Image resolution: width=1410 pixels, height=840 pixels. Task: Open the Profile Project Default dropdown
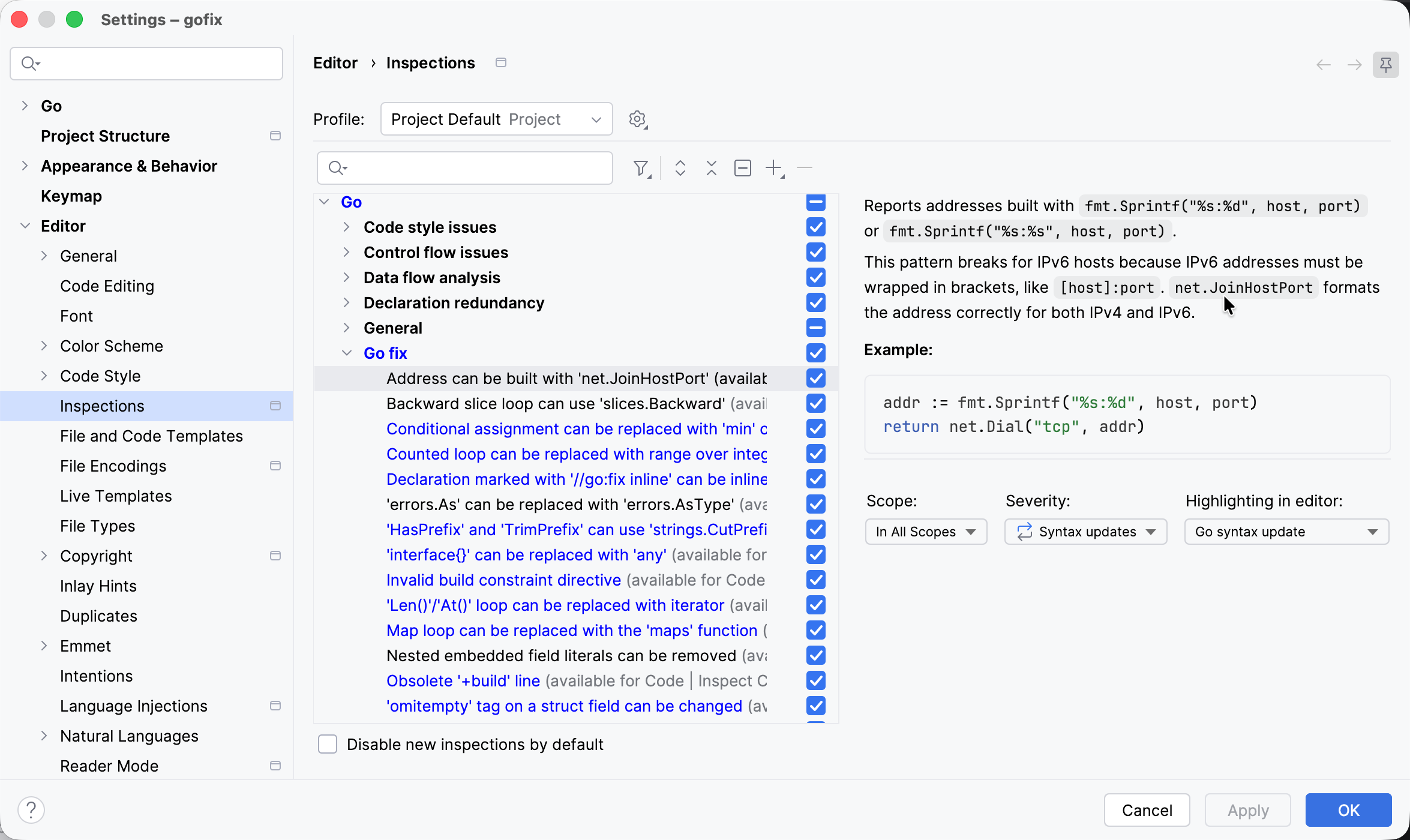click(x=496, y=119)
